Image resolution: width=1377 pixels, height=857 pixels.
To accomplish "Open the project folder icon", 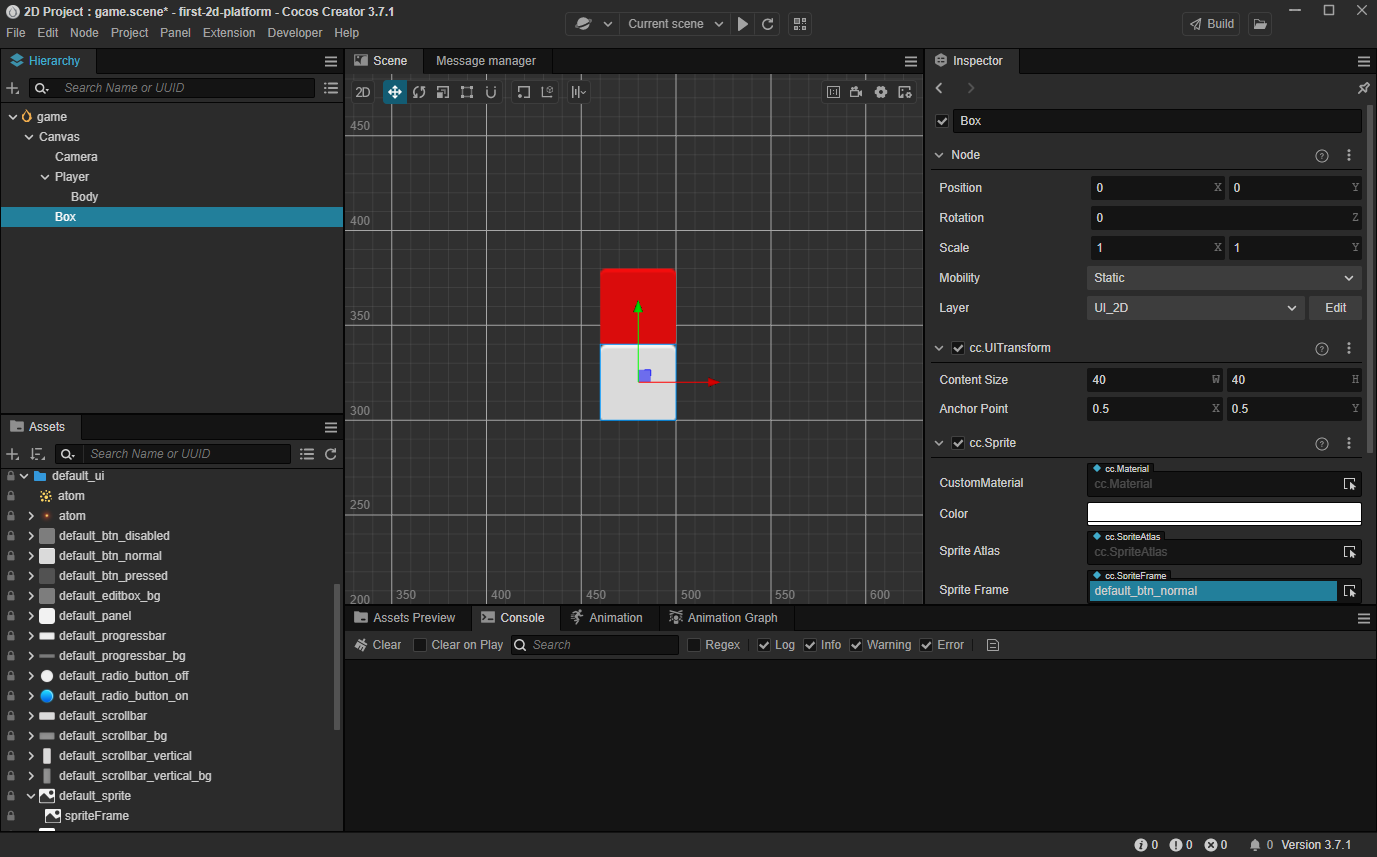I will [1260, 24].
